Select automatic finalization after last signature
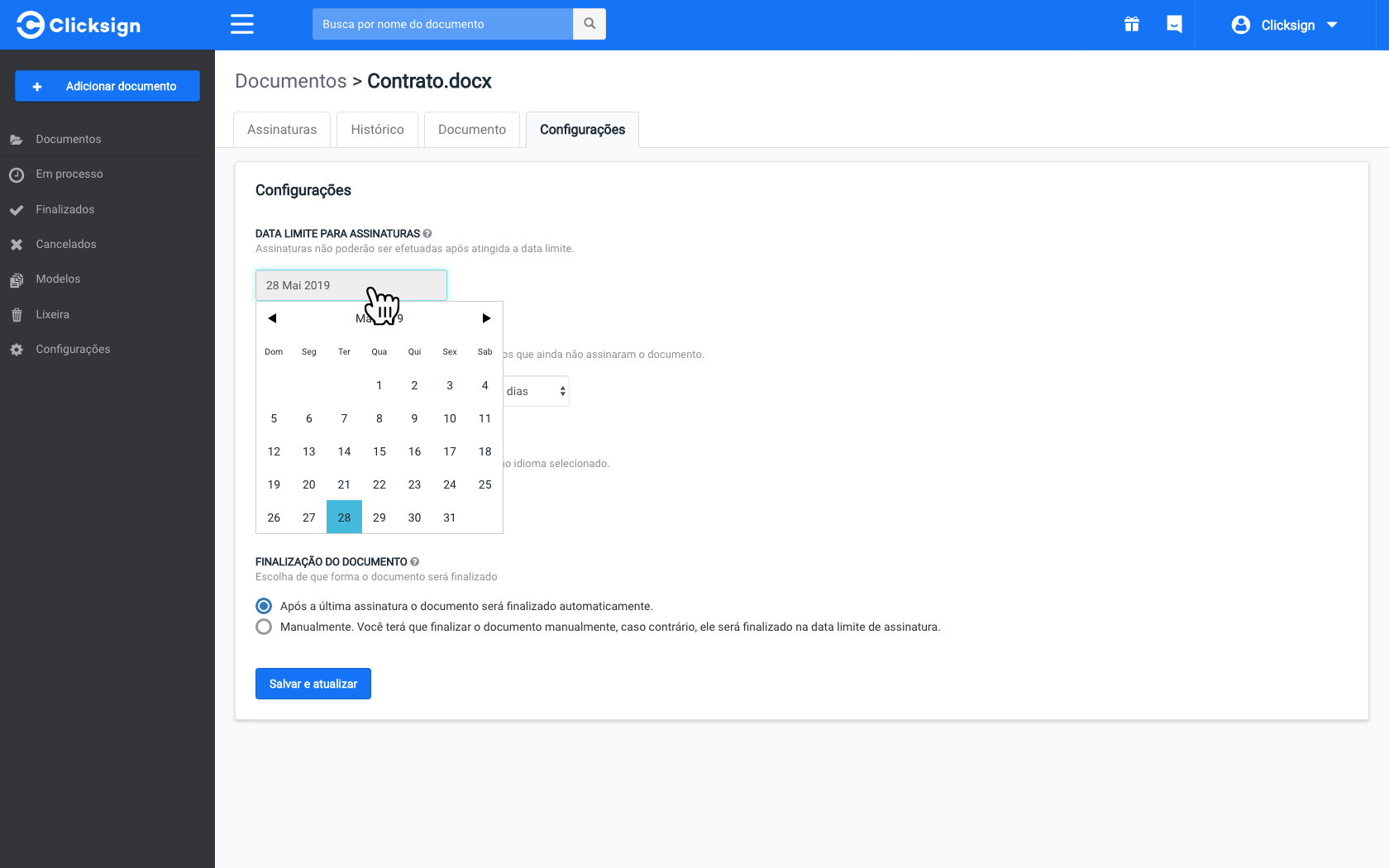 click(x=264, y=606)
